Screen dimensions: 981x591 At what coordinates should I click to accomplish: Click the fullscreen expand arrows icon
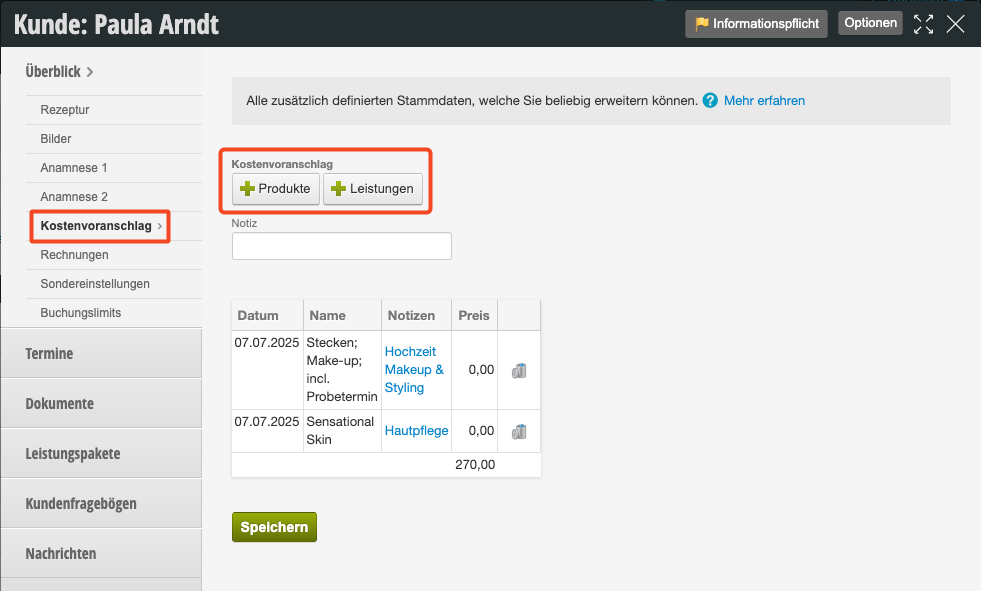923,24
